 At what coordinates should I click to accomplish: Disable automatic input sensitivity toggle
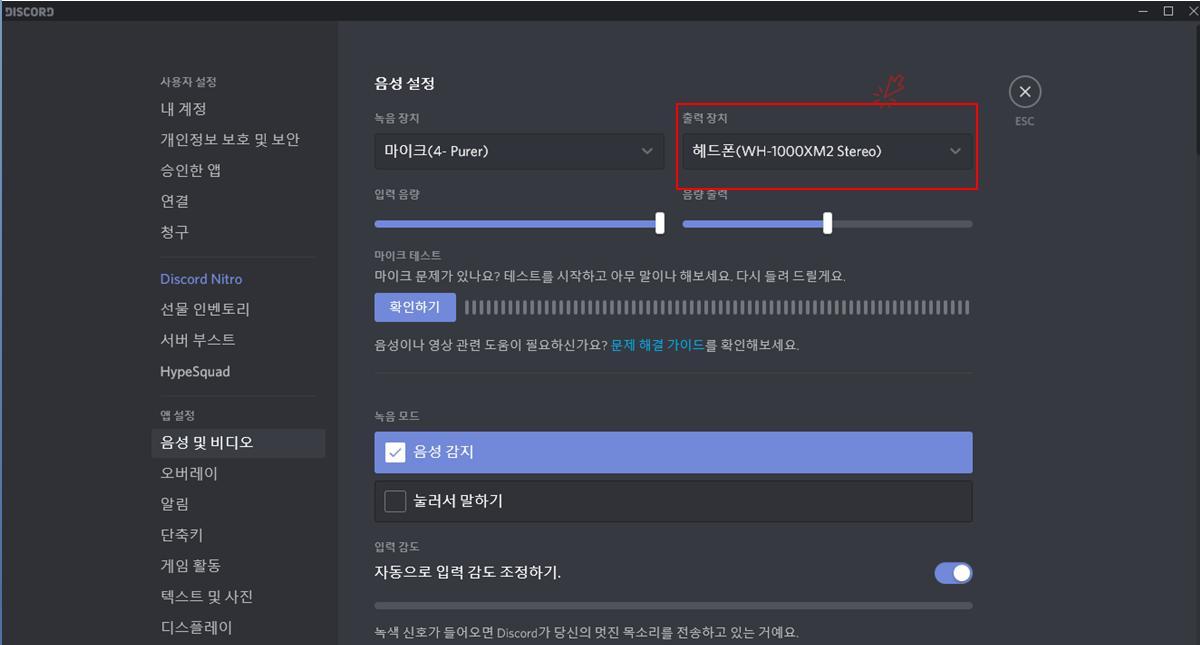[953, 573]
